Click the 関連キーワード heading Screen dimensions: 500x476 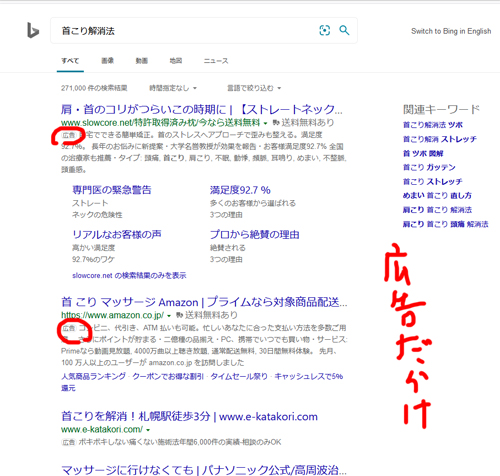coord(441,109)
